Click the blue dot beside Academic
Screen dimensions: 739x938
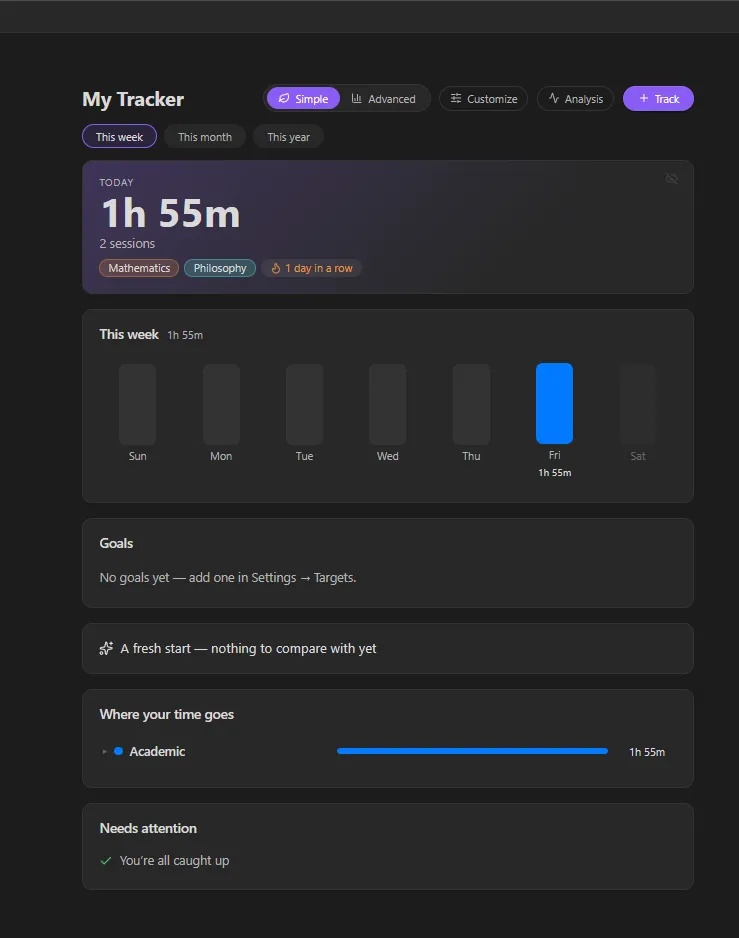click(118, 751)
